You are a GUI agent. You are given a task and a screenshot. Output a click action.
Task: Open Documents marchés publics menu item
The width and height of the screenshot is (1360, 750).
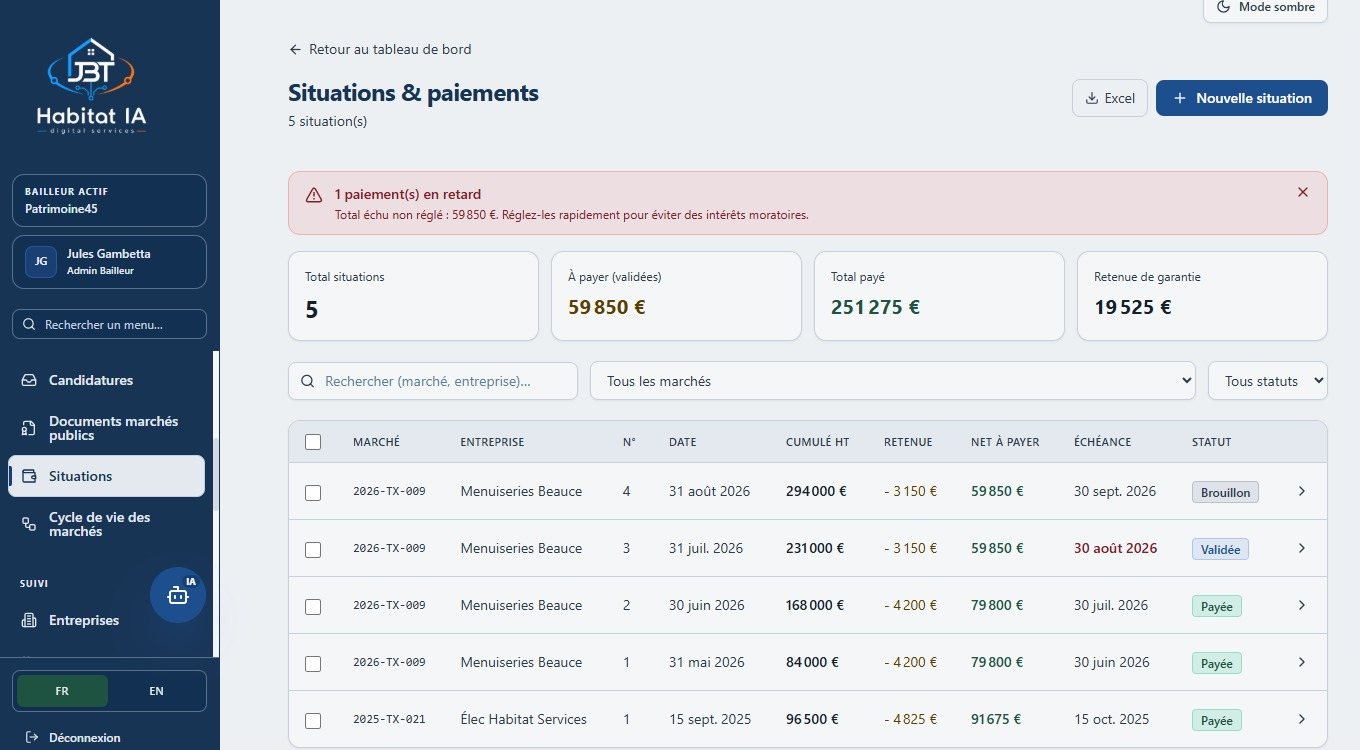pyautogui.click(x=106, y=428)
